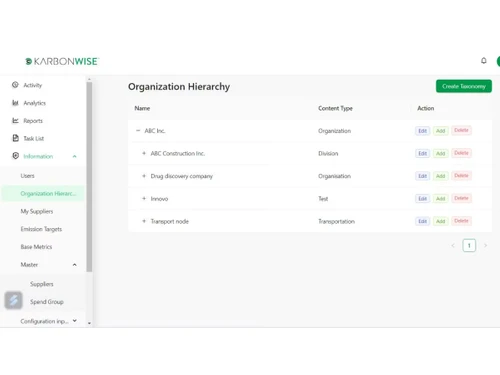Select Users in the sidebar
Viewport: 500px width, 375px height.
(x=27, y=176)
